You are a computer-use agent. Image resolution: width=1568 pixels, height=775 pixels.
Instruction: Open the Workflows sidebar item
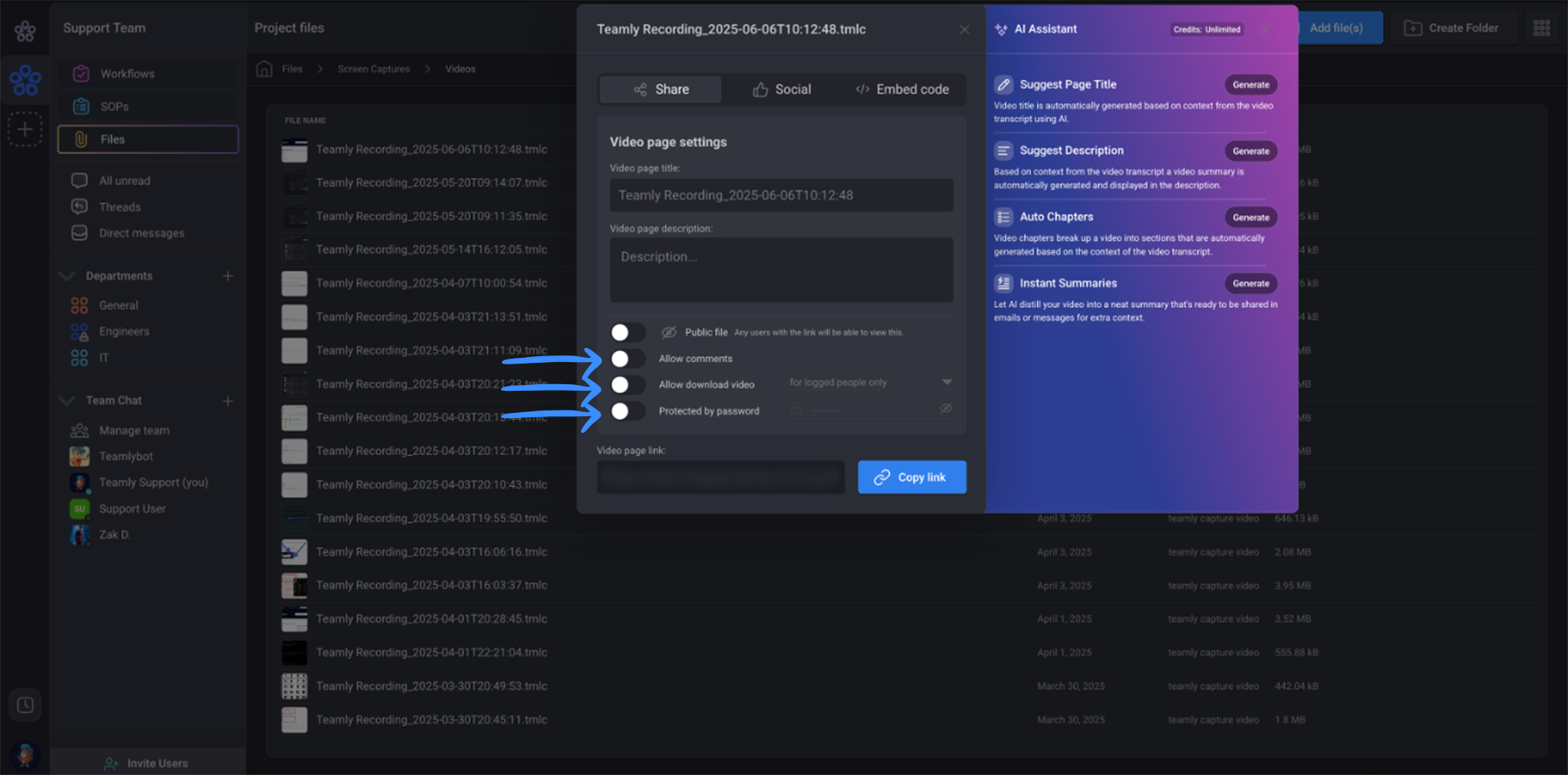pos(147,74)
